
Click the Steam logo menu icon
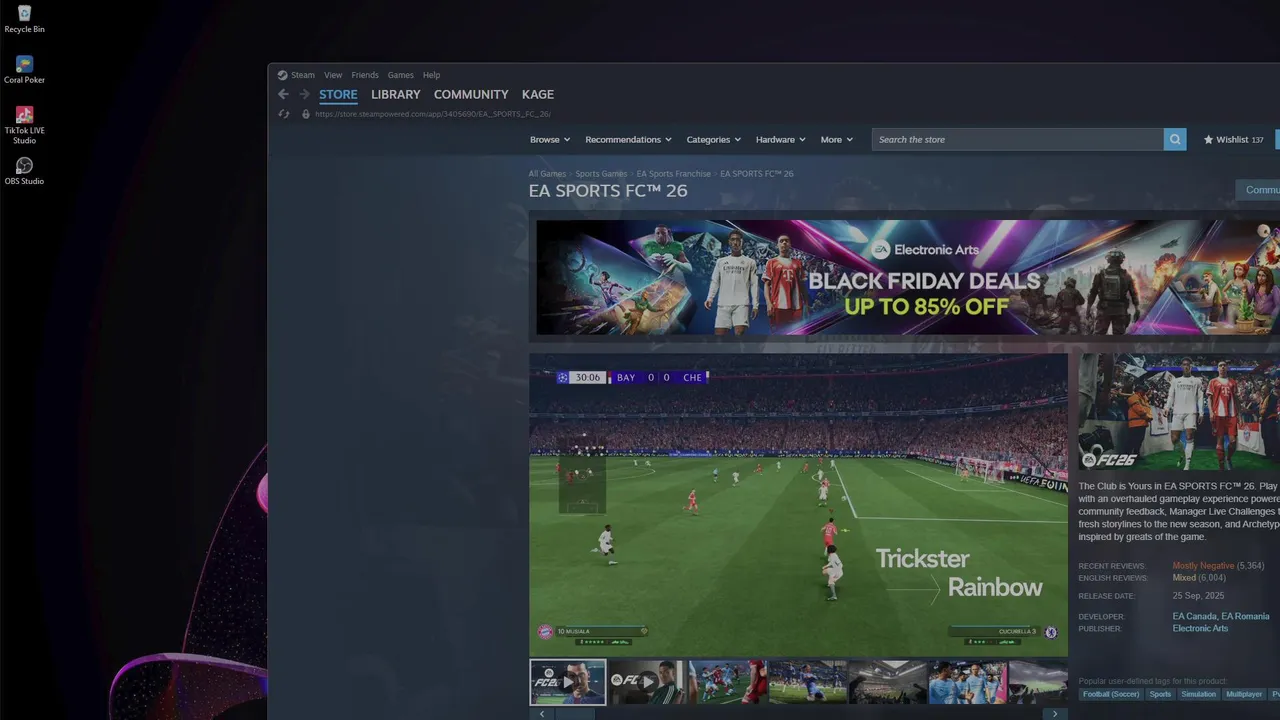(282, 75)
